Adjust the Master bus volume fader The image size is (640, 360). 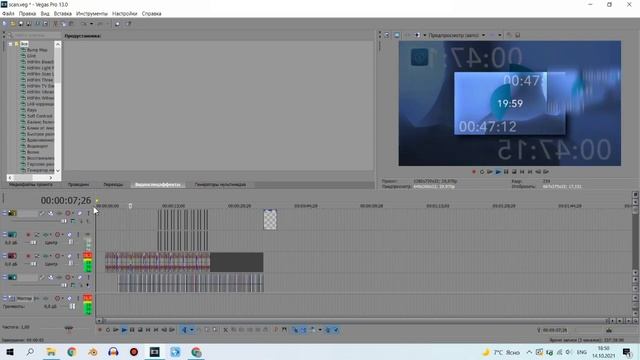72,306
